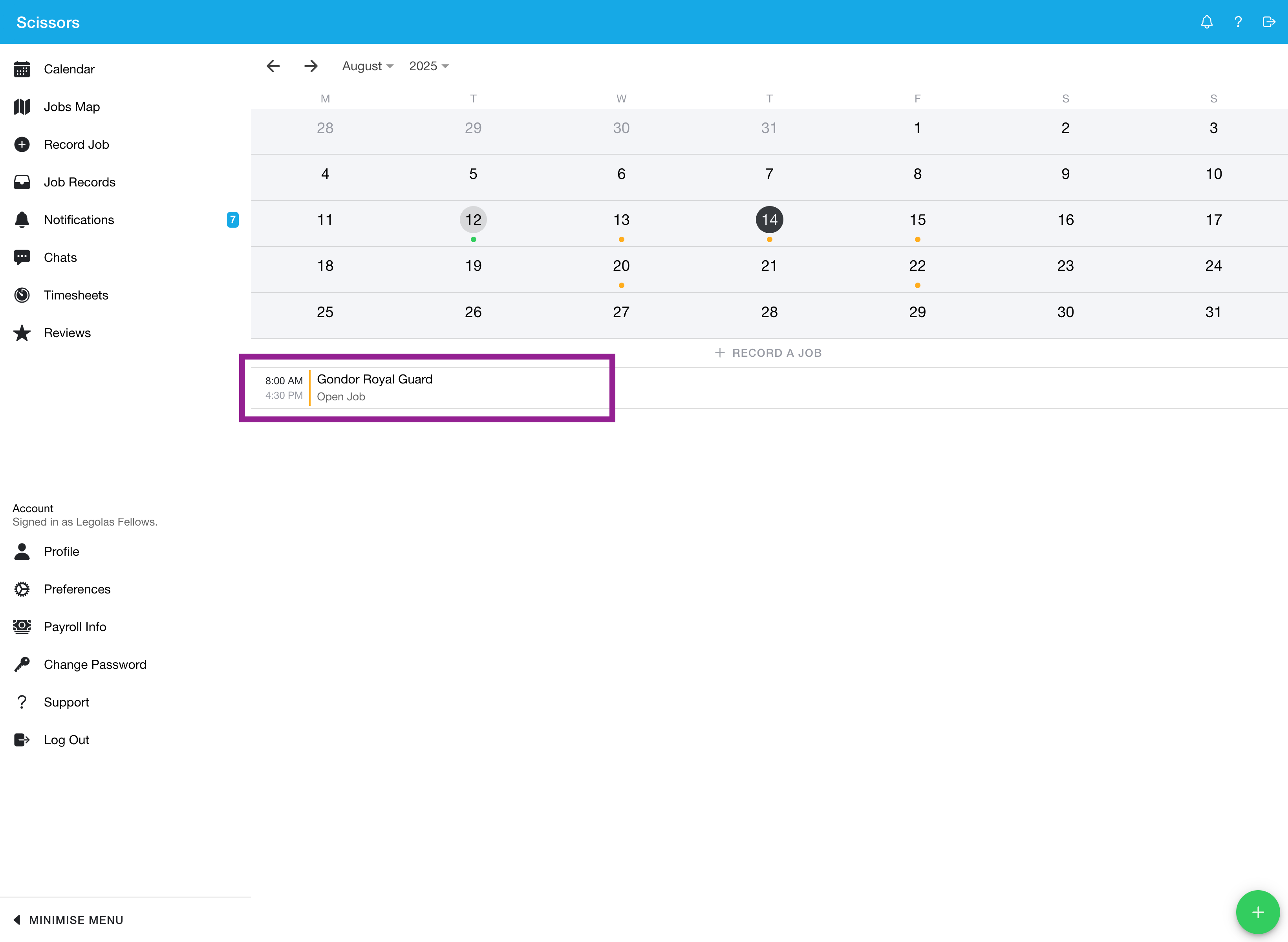
Task: Select August 12 with green dot
Action: [x=473, y=220]
